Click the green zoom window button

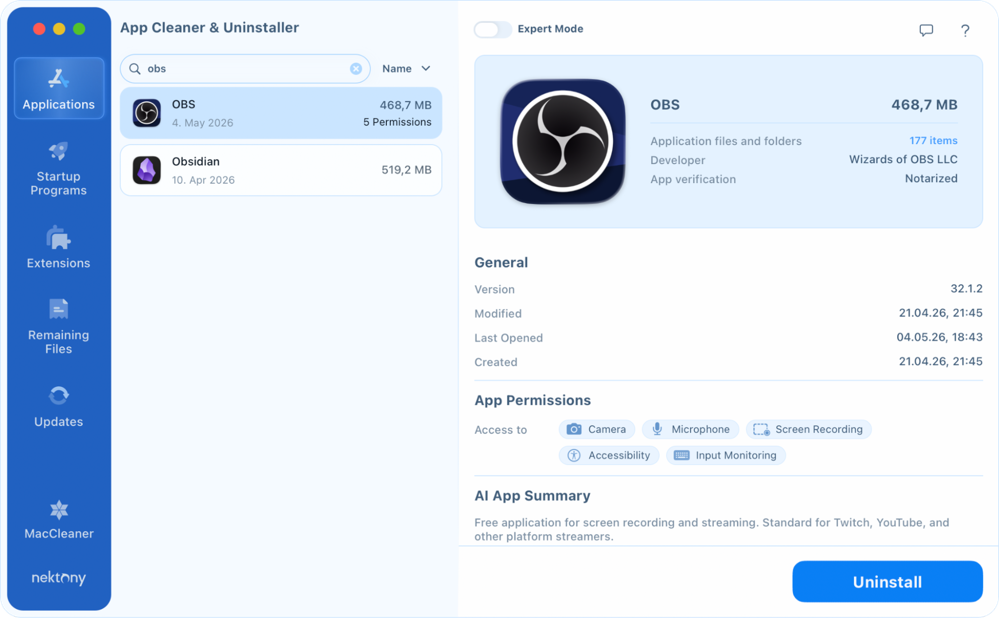[79, 29]
